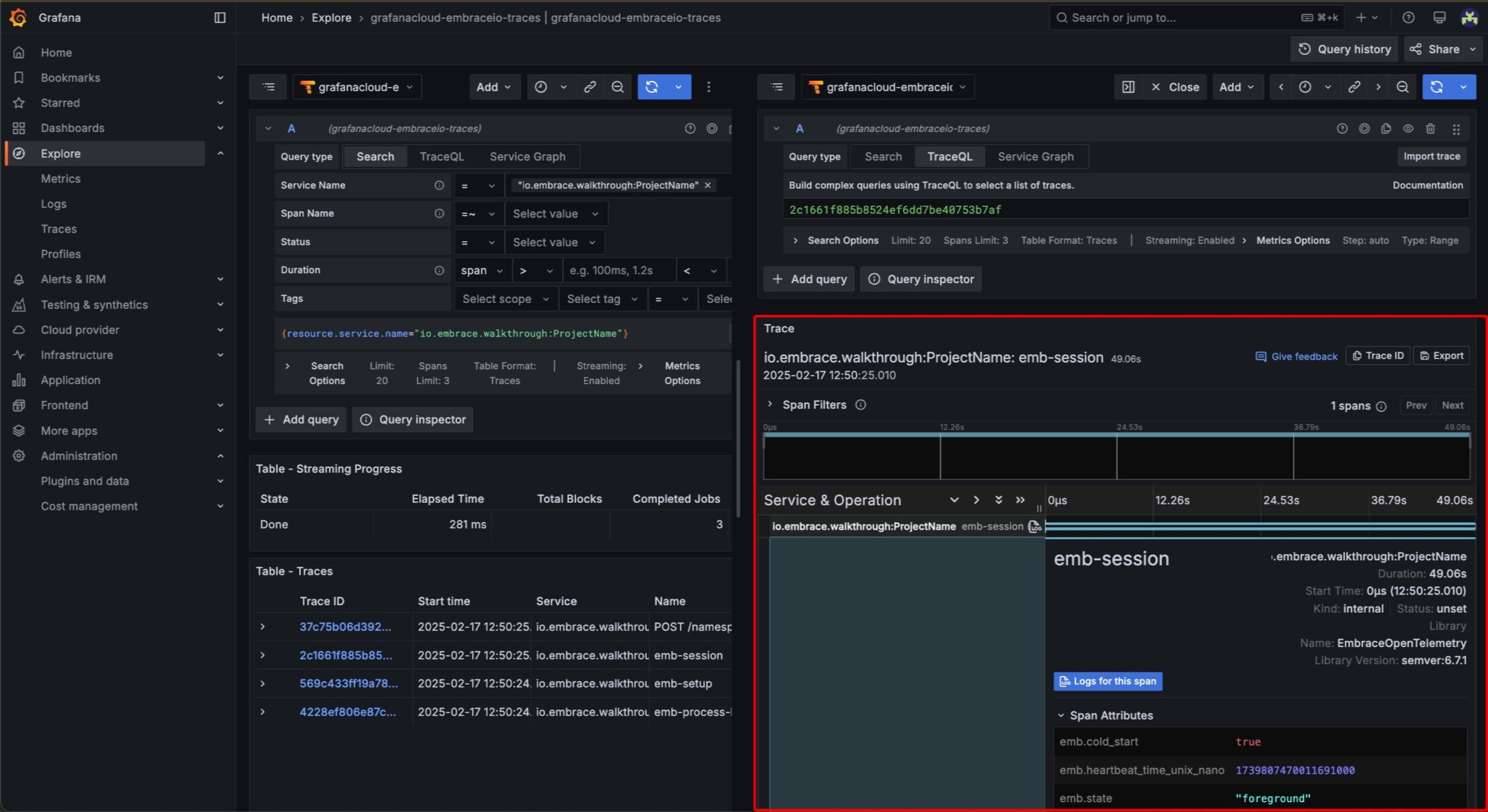Click drag handle of right query A
The width and height of the screenshot is (1488, 812).
1456,129
